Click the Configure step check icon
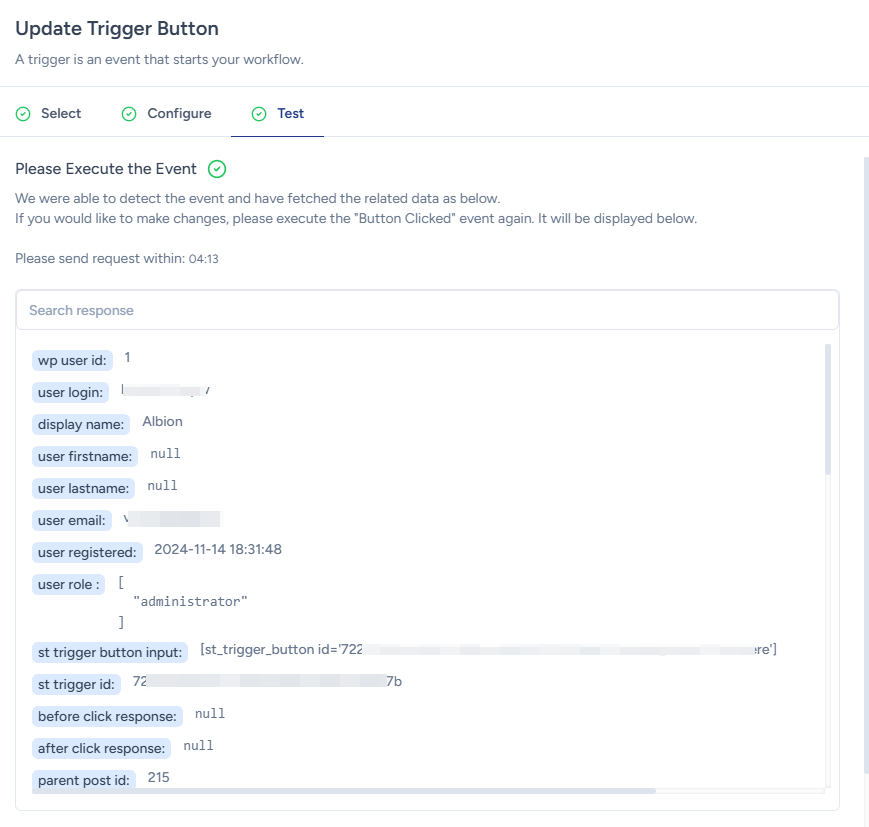This screenshot has height=827, width=869. click(x=129, y=114)
